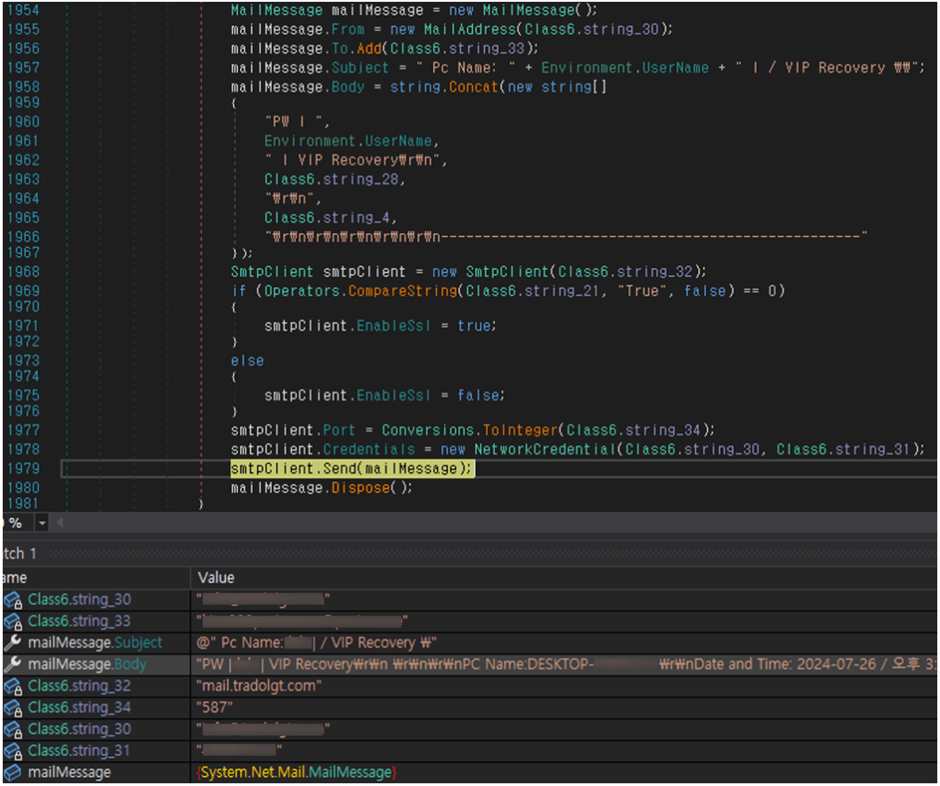The image size is (940, 786).
Task: Click Class6.string_4 in the code
Action: [327, 218]
